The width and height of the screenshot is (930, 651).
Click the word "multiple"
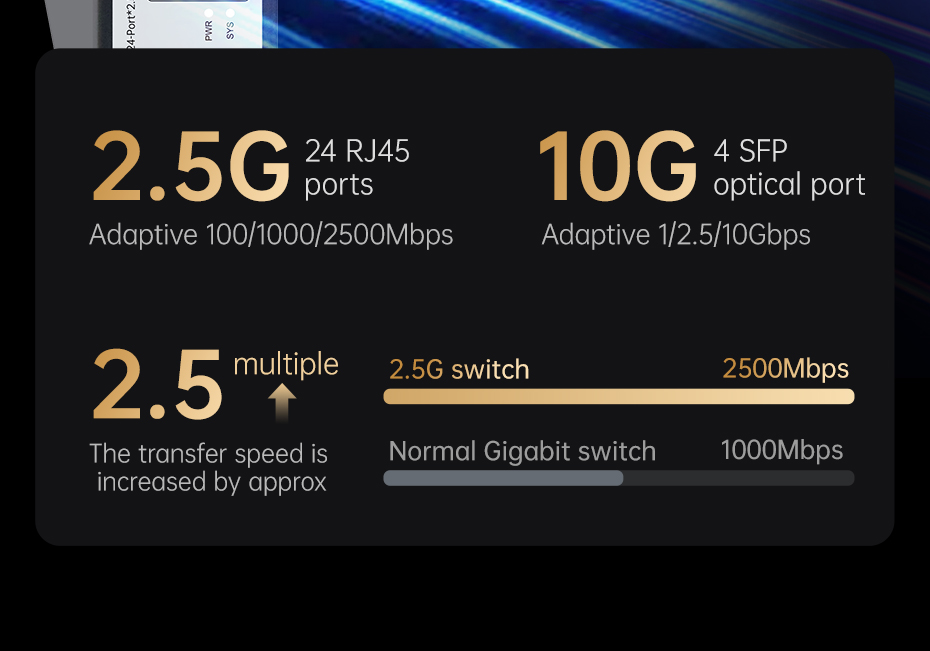tap(286, 364)
